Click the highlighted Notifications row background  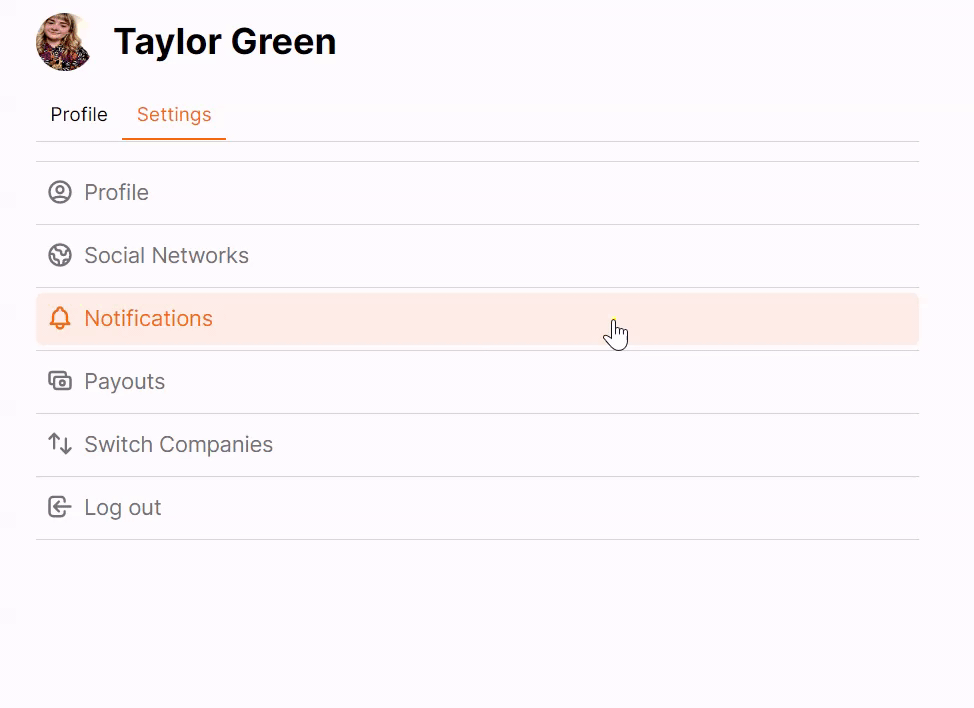click(x=477, y=319)
